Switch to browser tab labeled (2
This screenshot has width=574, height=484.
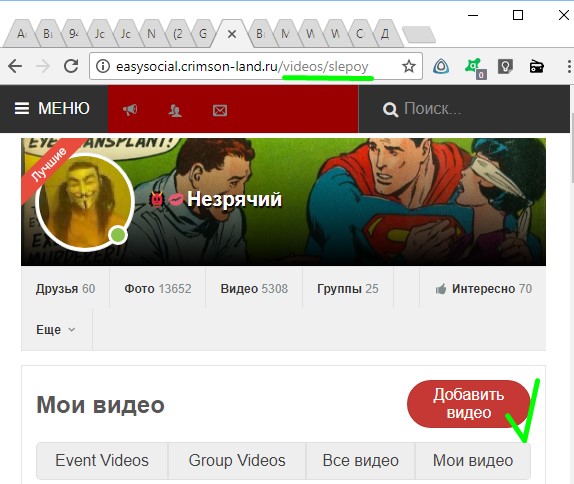tap(178, 34)
